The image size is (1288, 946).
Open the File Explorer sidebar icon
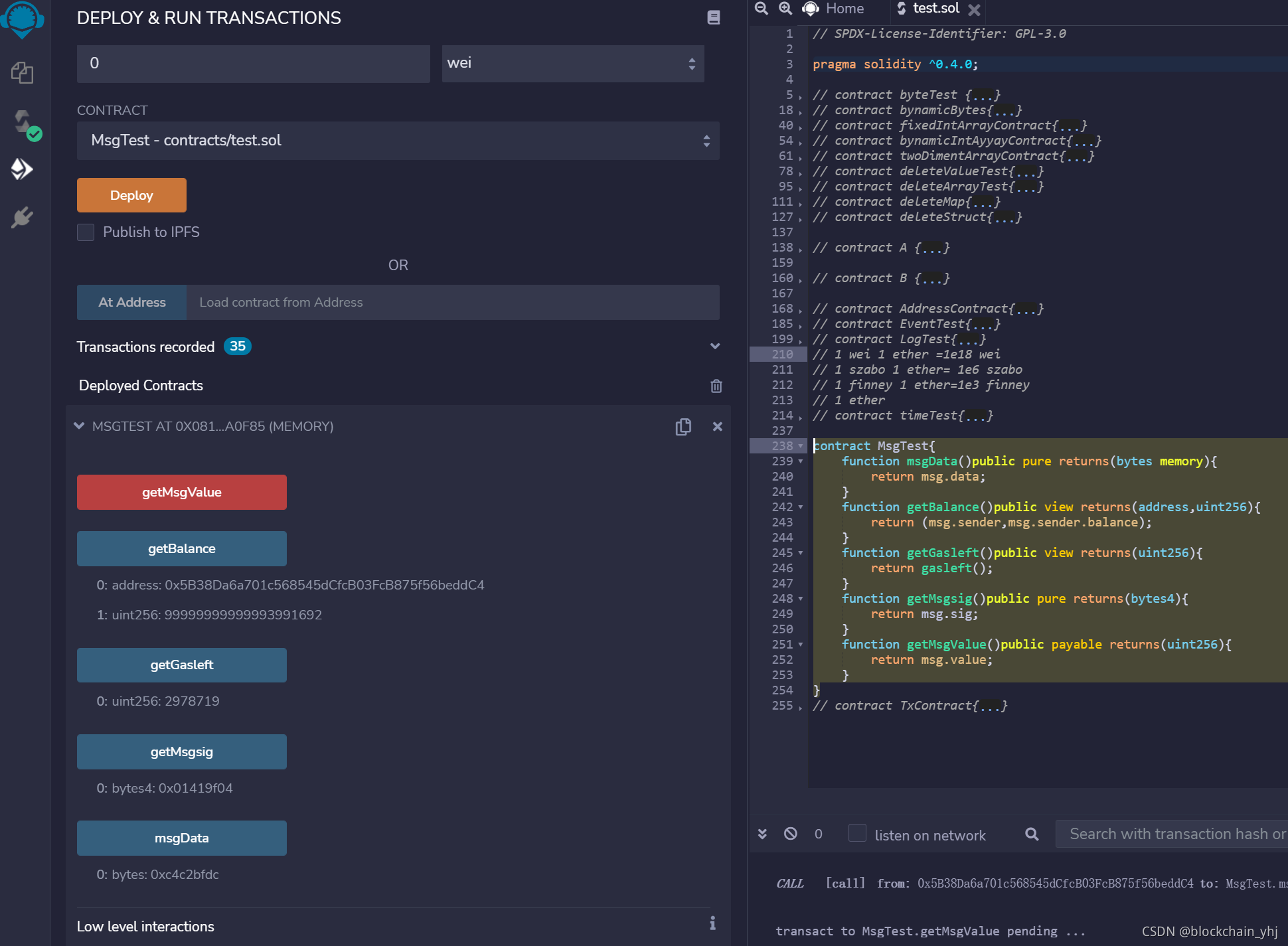coord(22,72)
